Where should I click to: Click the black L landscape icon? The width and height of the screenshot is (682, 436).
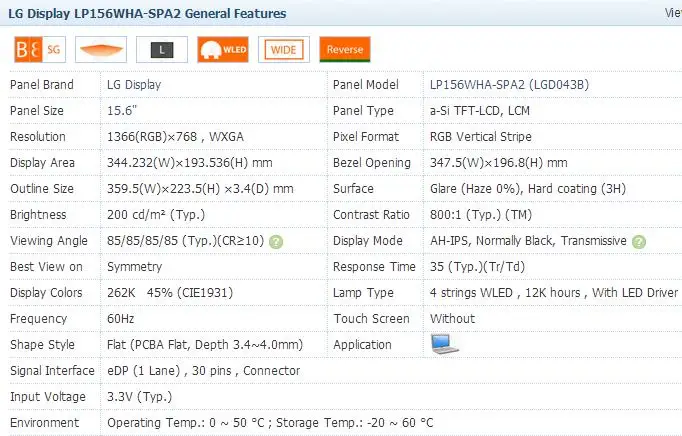tap(162, 50)
